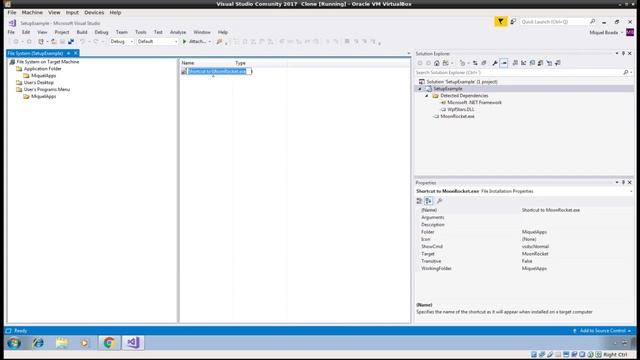Select User's Programs Menu node

[x=47, y=89]
